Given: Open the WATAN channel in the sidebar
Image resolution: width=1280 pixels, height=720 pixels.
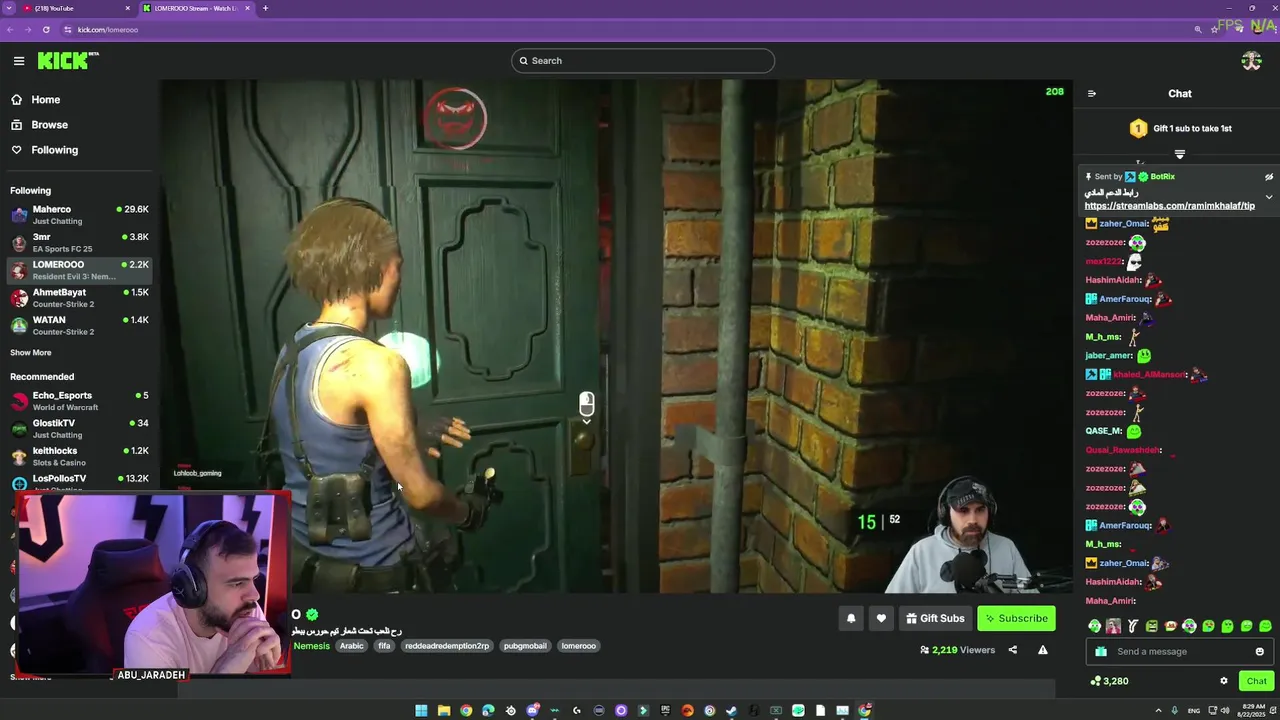Looking at the screenshot, I should tap(80, 325).
